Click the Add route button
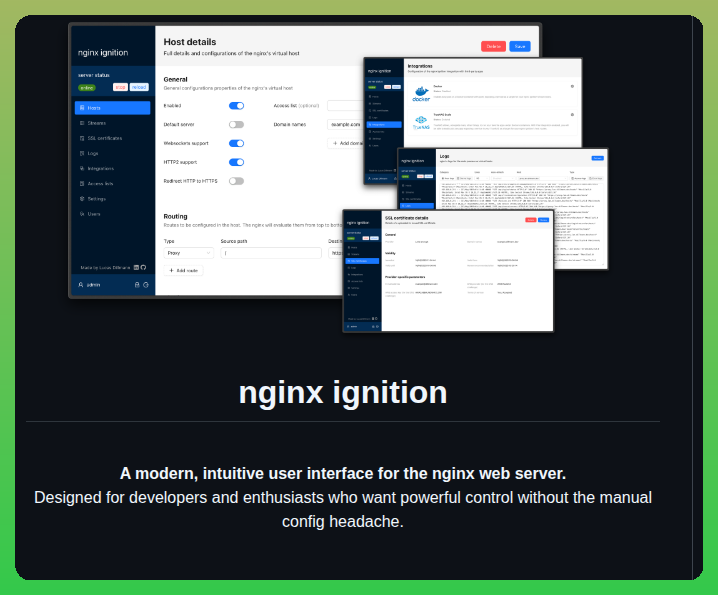The height and width of the screenshot is (595, 718). [183, 271]
